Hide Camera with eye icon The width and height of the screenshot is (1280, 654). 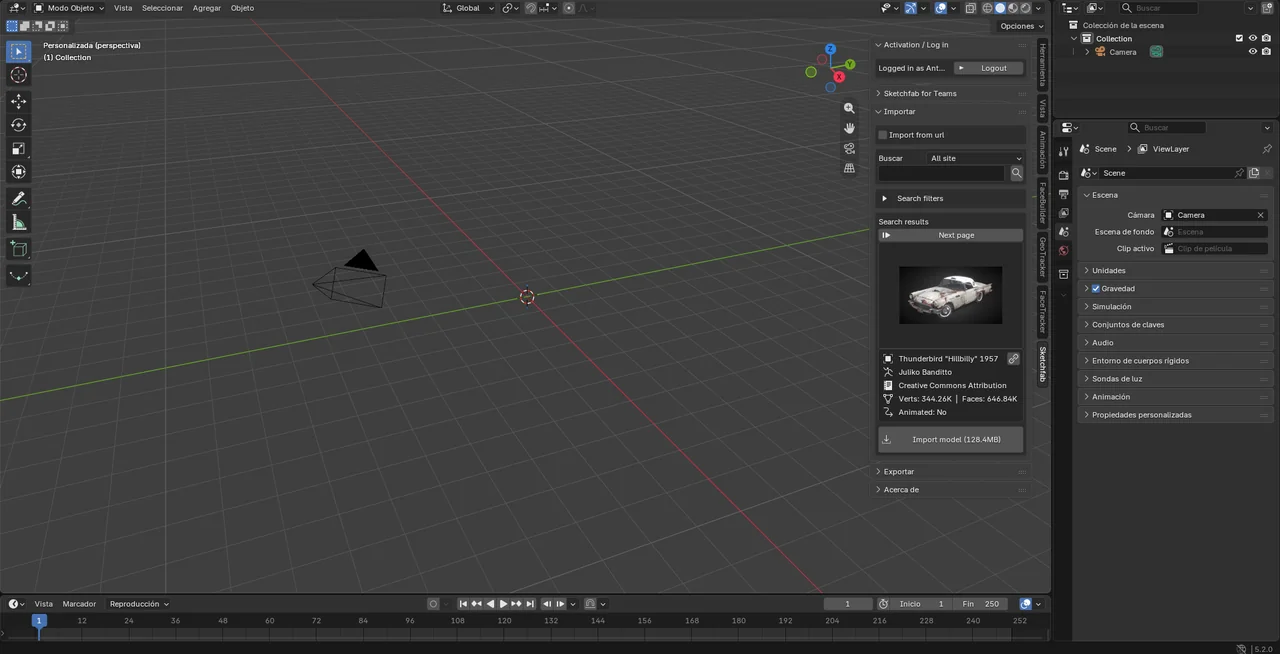(1252, 52)
